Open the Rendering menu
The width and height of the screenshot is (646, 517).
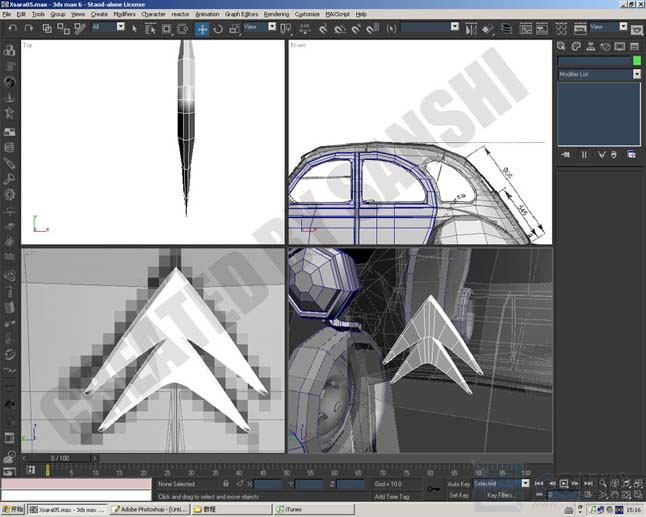(x=276, y=14)
